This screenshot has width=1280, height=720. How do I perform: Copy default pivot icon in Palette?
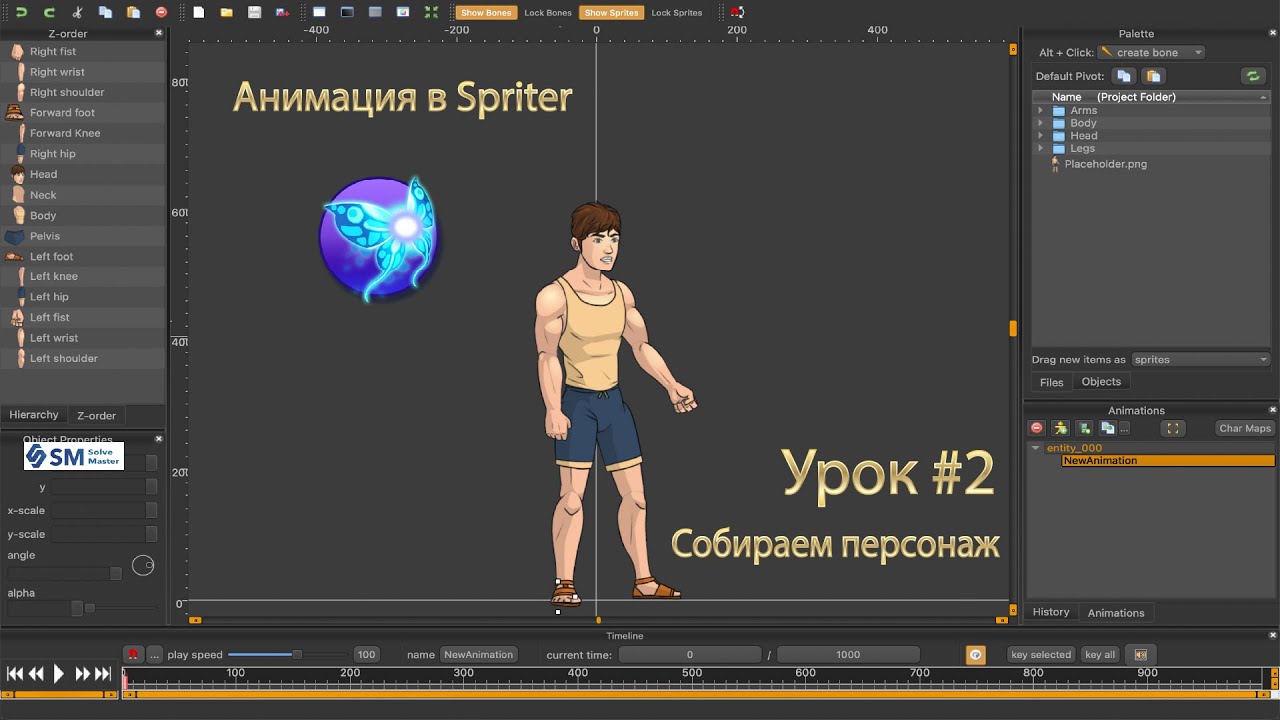(x=1124, y=76)
